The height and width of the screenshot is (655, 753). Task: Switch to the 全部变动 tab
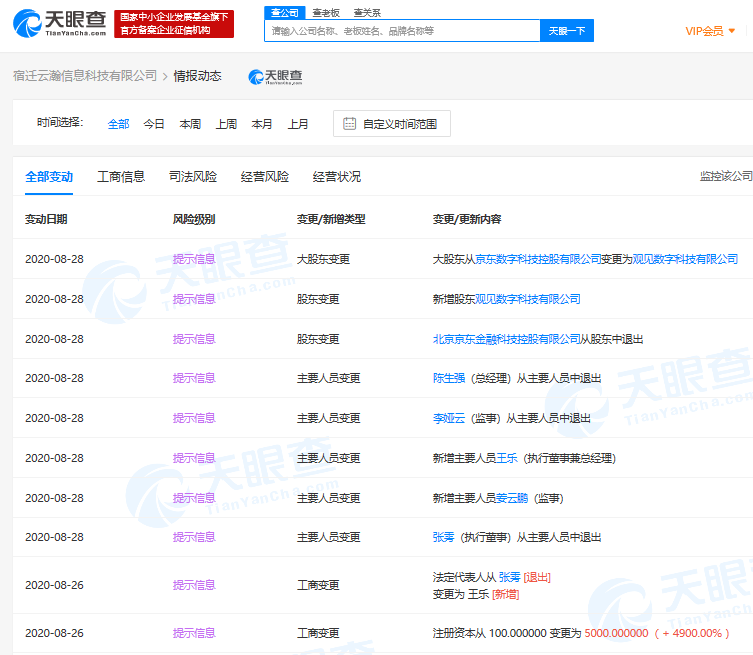[49, 177]
